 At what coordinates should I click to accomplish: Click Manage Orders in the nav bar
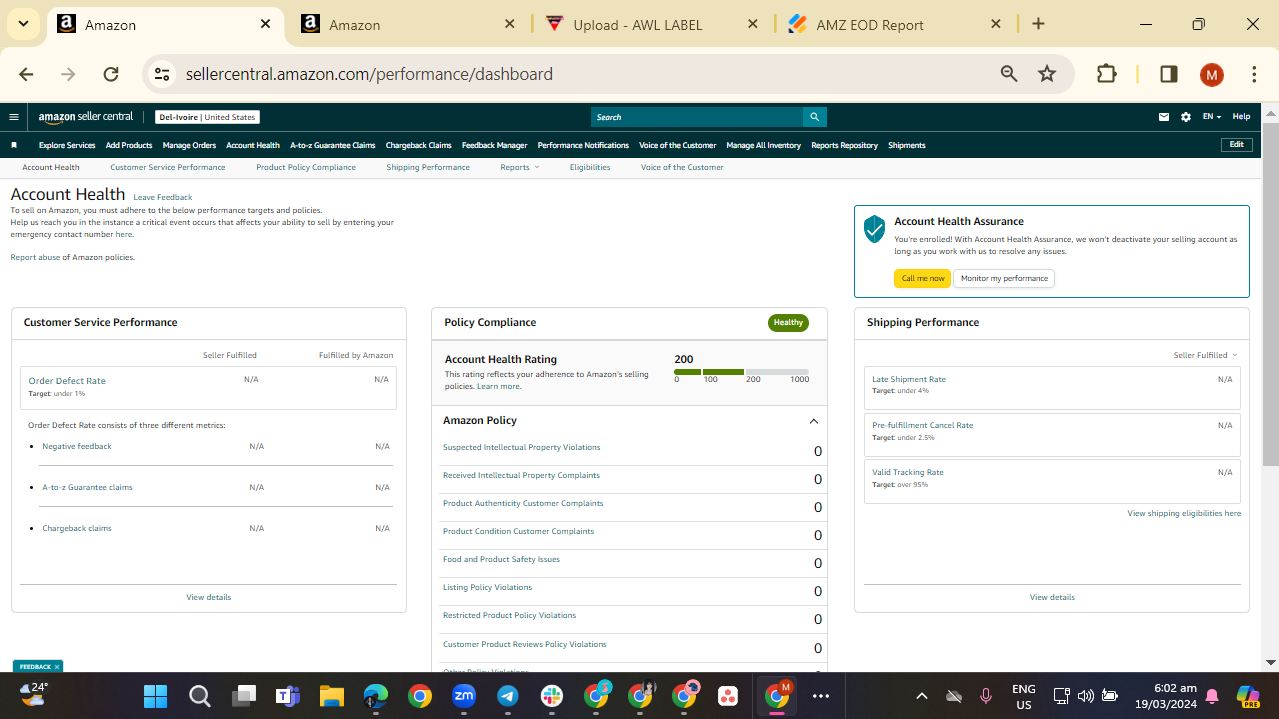[x=189, y=145]
